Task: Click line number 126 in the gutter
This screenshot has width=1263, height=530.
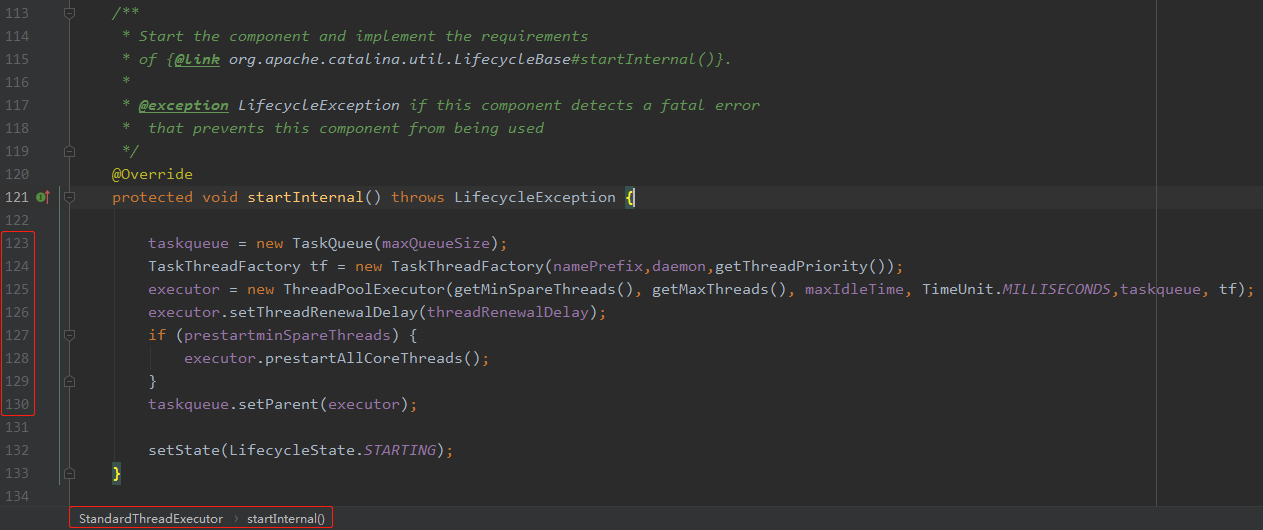Action: tap(17, 312)
